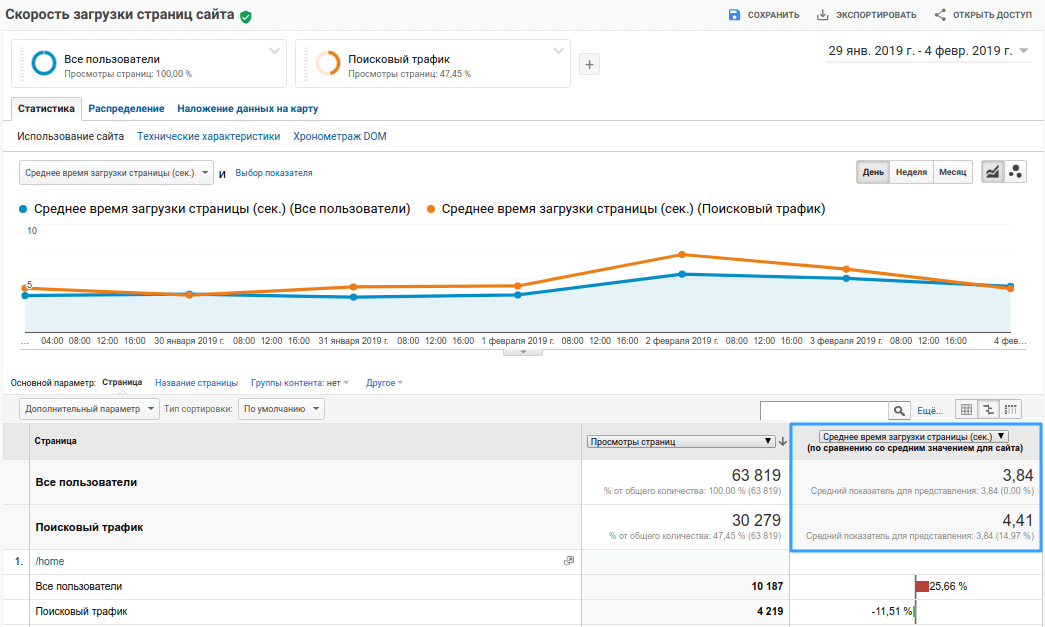Select the Технические характеристики sub-tab
Image resolution: width=1045 pixels, height=627 pixels.
tap(209, 137)
